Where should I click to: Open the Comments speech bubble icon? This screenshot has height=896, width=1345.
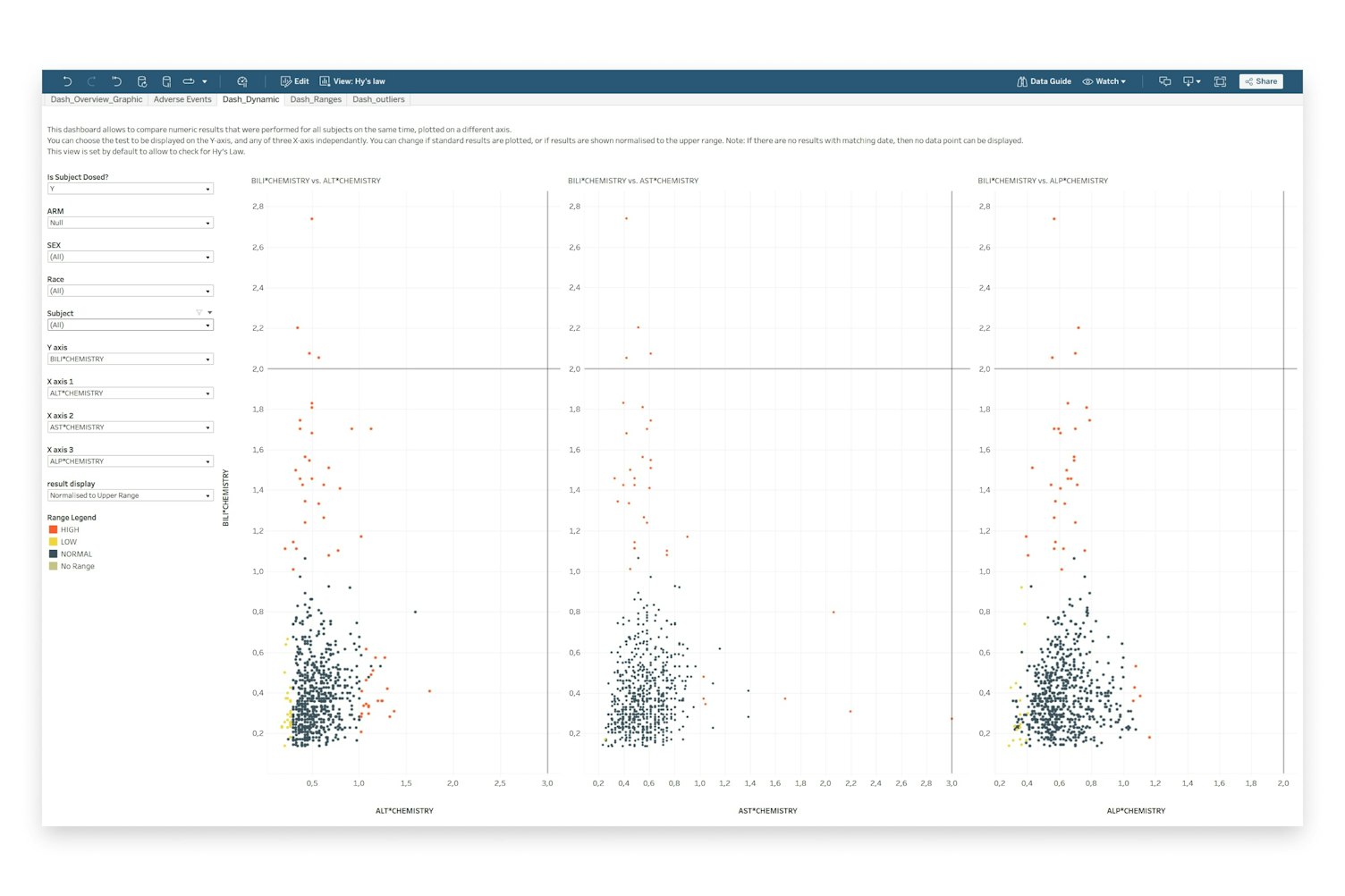(1164, 81)
